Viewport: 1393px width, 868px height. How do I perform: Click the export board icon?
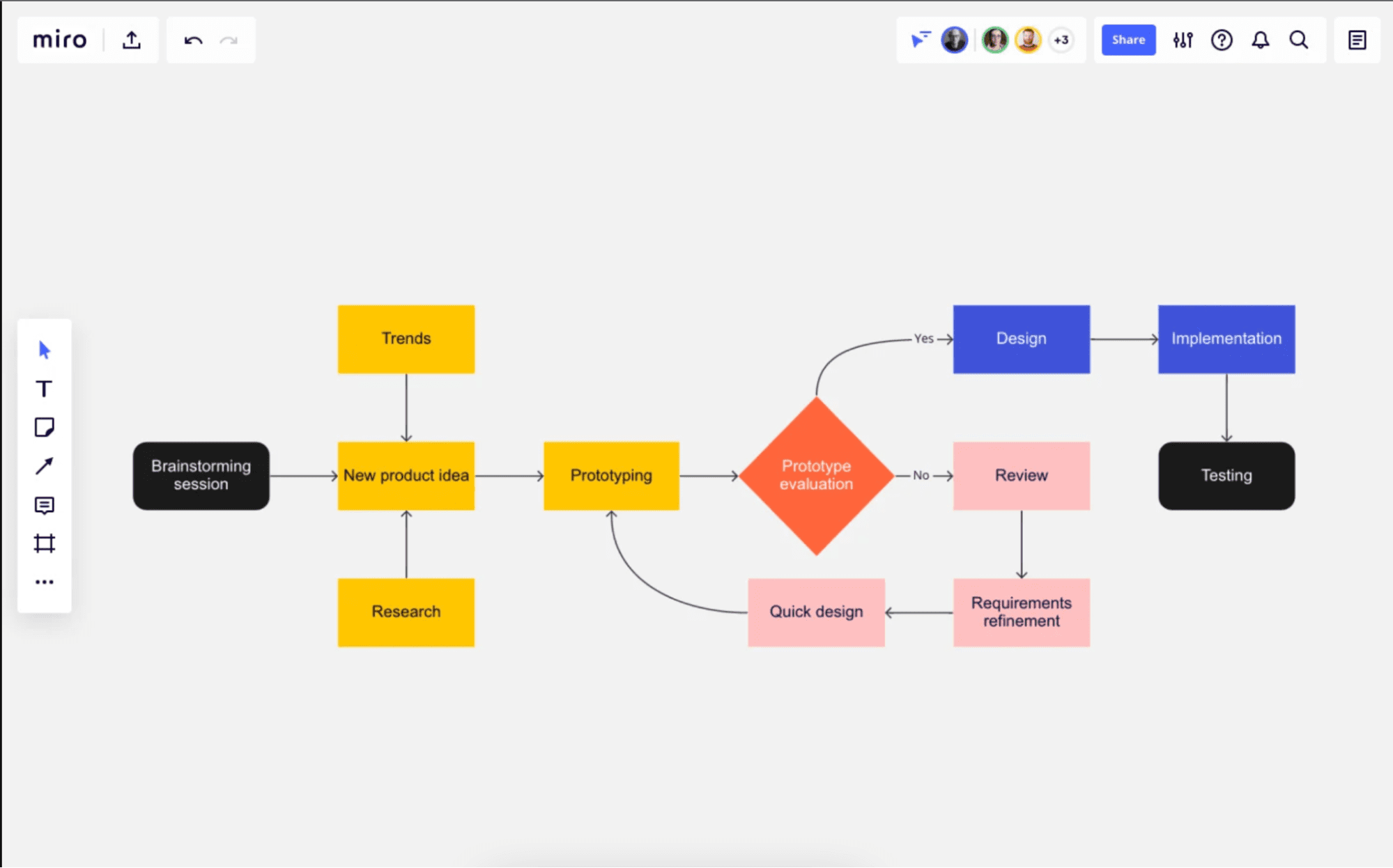tap(131, 40)
